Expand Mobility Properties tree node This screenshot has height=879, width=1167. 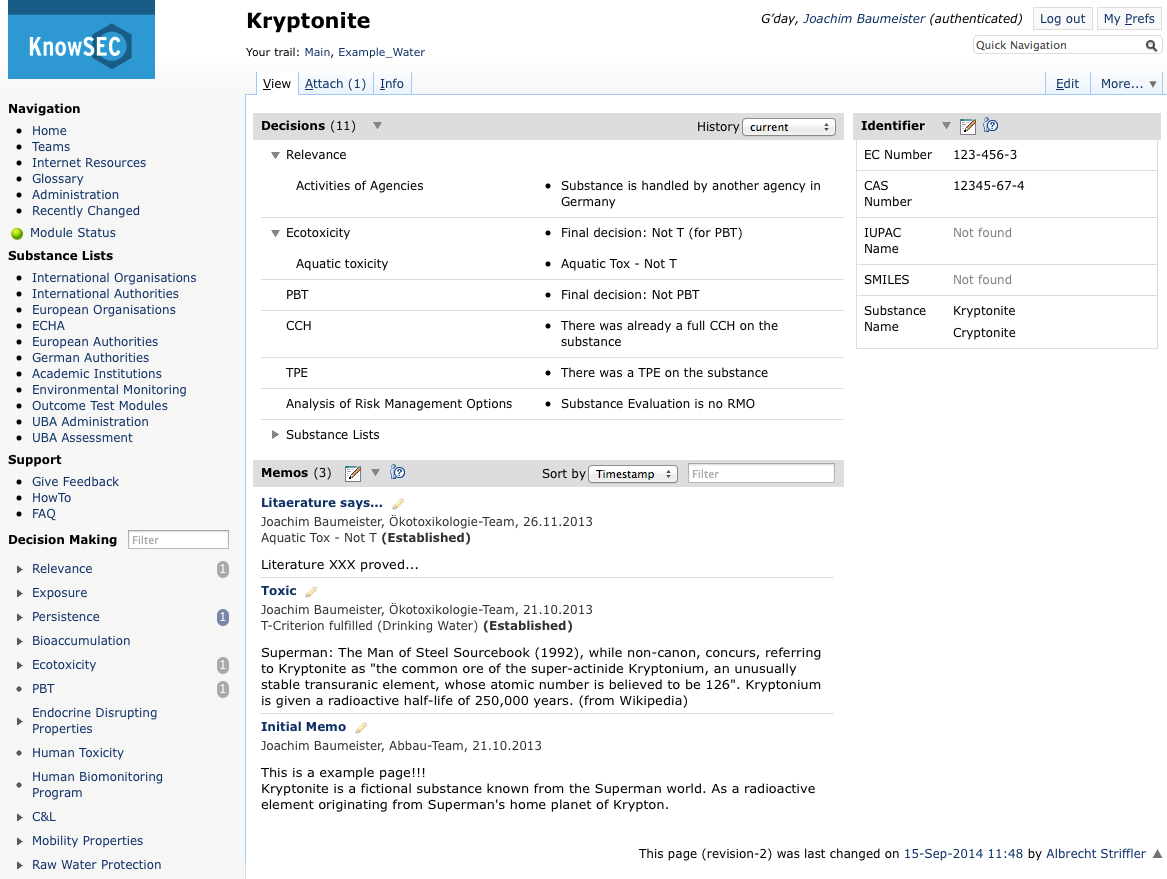(x=19, y=842)
